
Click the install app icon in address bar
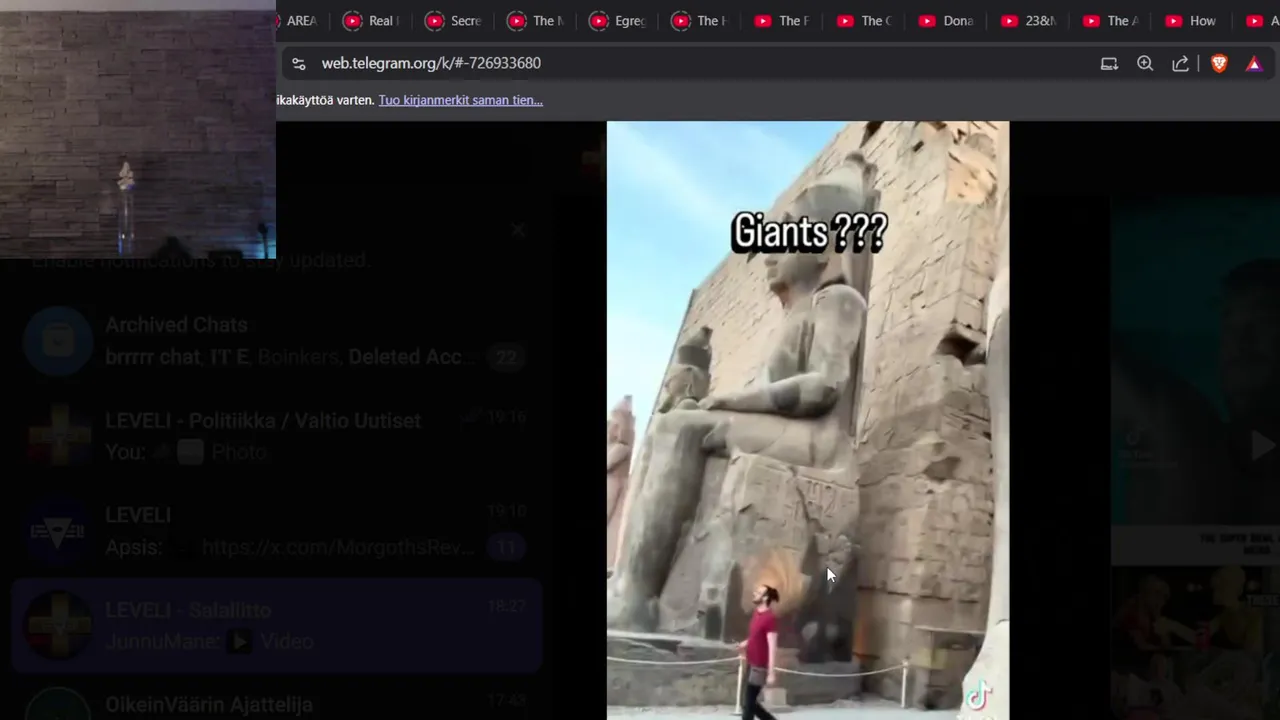1109,63
